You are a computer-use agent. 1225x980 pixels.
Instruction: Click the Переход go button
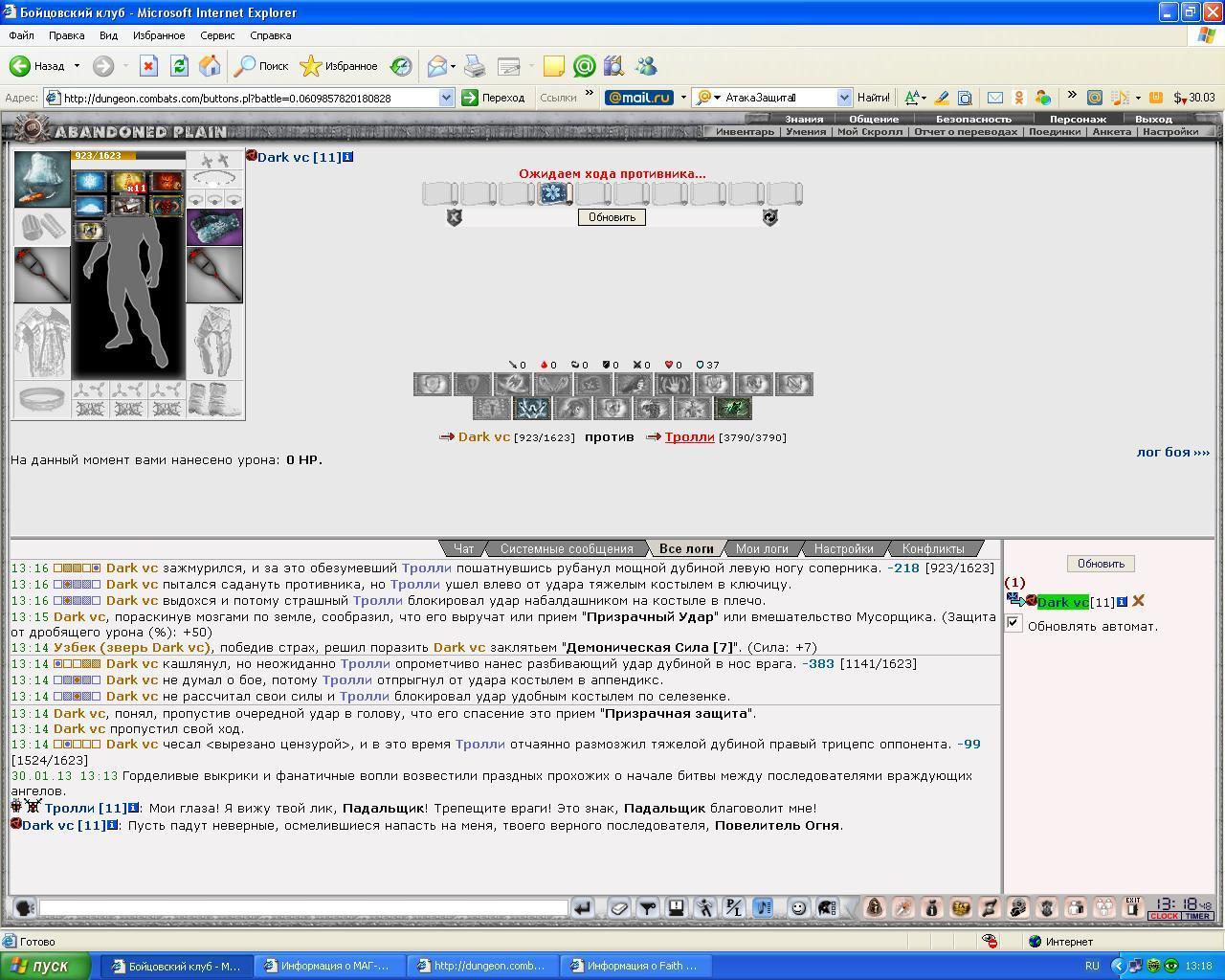point(494,98)
